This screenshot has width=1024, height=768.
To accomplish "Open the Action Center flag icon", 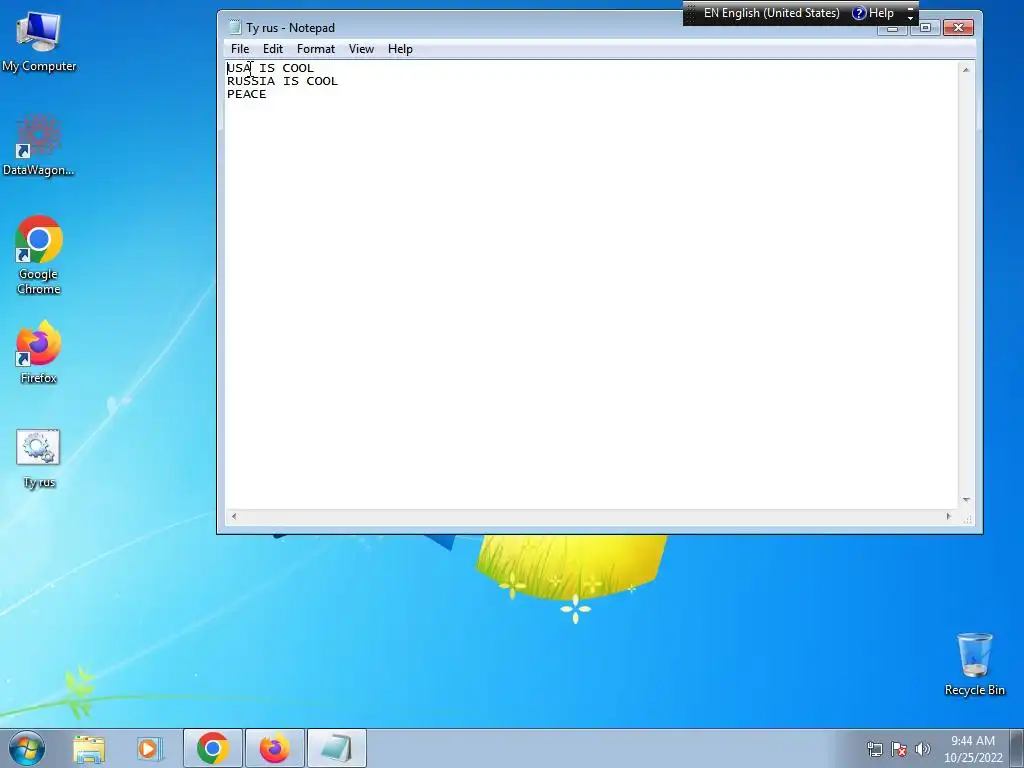I will 899,749.
